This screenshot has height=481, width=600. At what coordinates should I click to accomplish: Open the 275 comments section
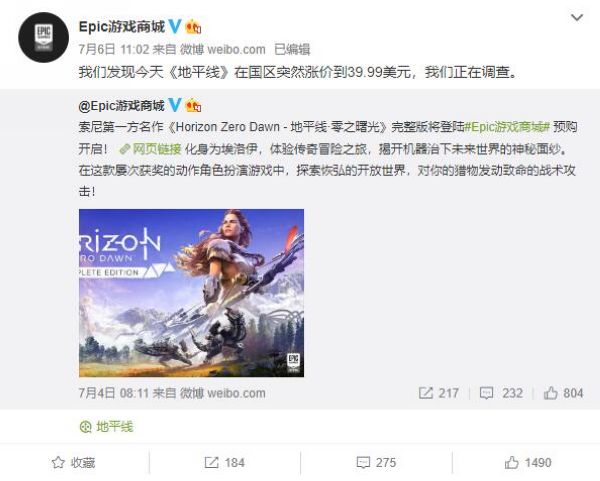[x=376, y=463]
